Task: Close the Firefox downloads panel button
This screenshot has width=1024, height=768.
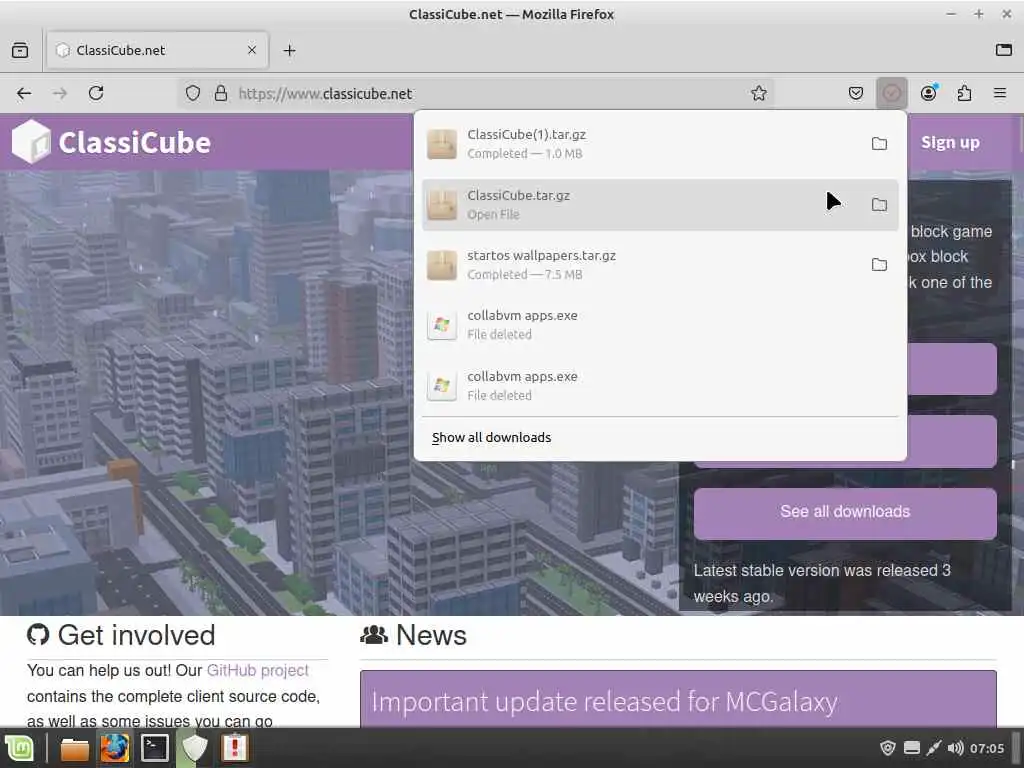Action: (x=891, y=93)
